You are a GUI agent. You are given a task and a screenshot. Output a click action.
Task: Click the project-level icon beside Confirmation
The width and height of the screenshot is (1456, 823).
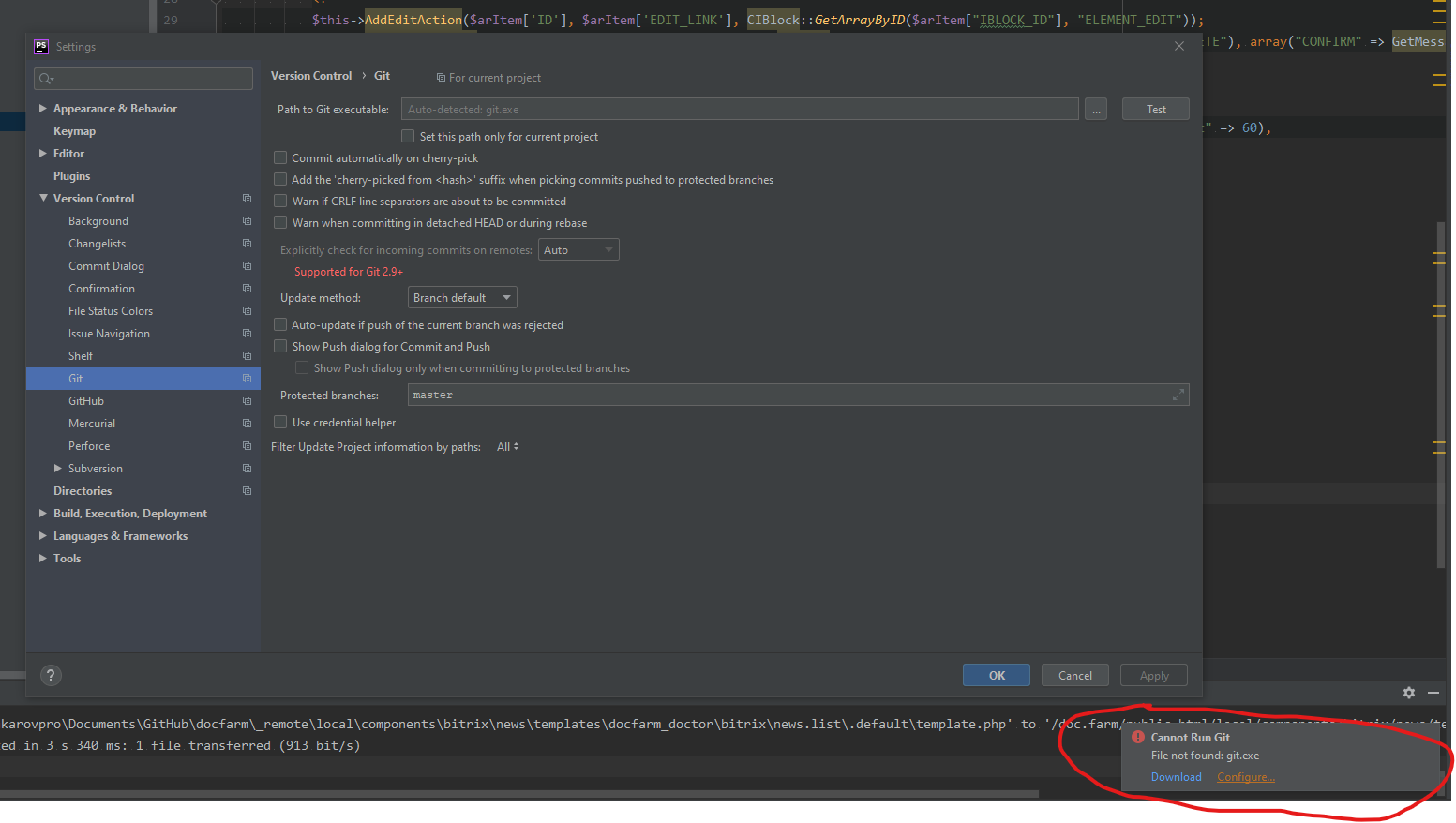point(248,289)
